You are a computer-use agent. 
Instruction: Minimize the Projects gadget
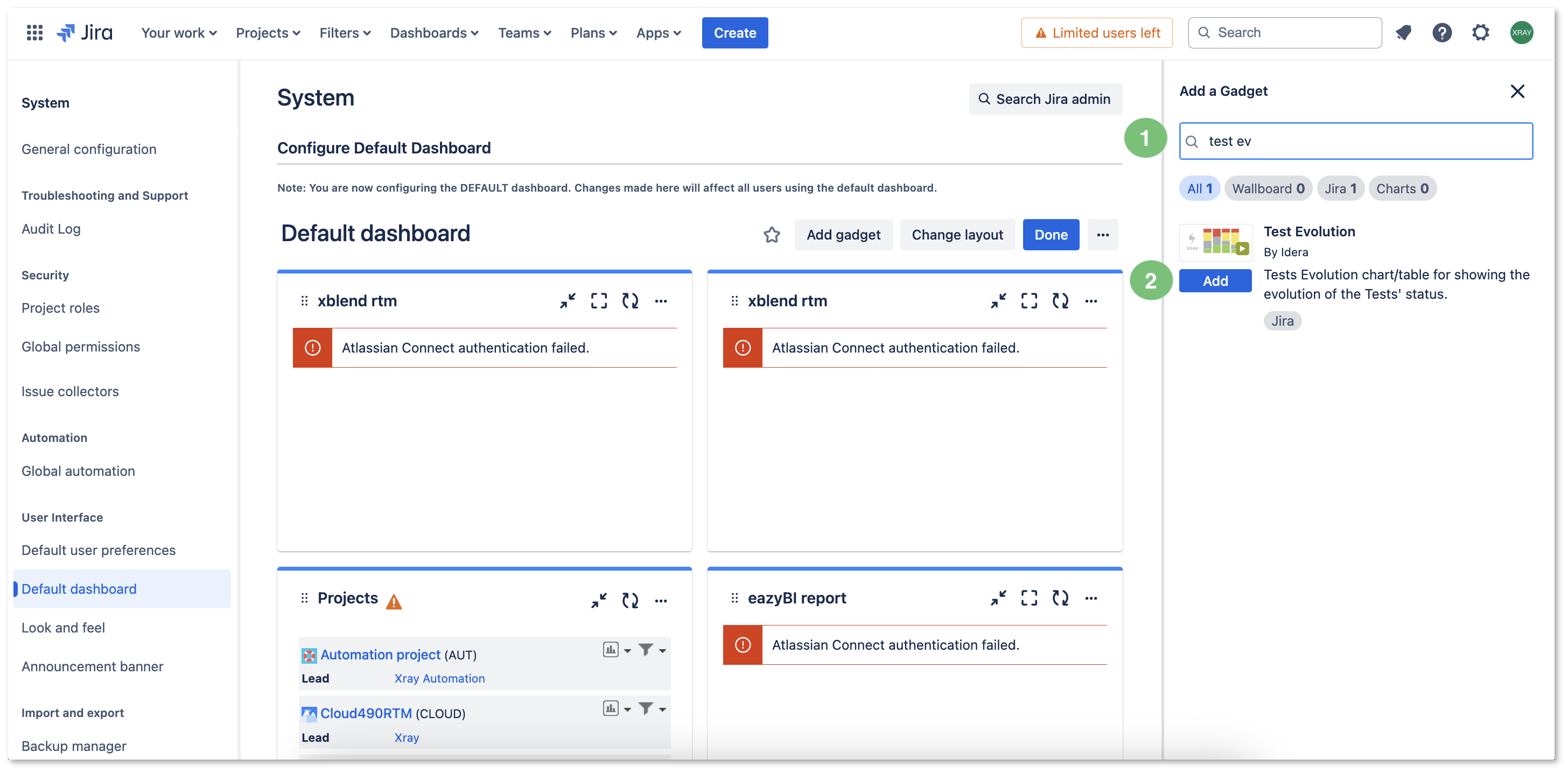coord(599,601)
